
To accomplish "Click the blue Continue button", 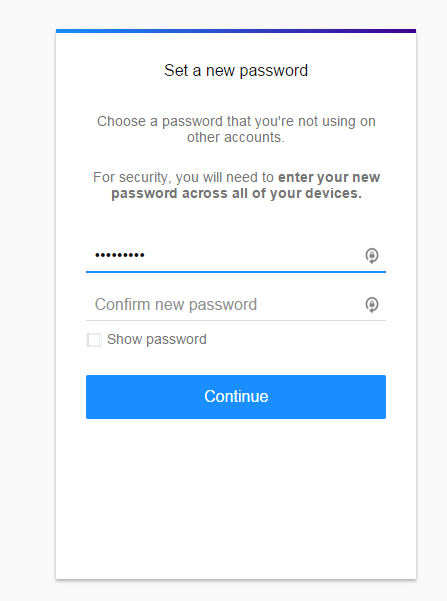I will point(236,397).
